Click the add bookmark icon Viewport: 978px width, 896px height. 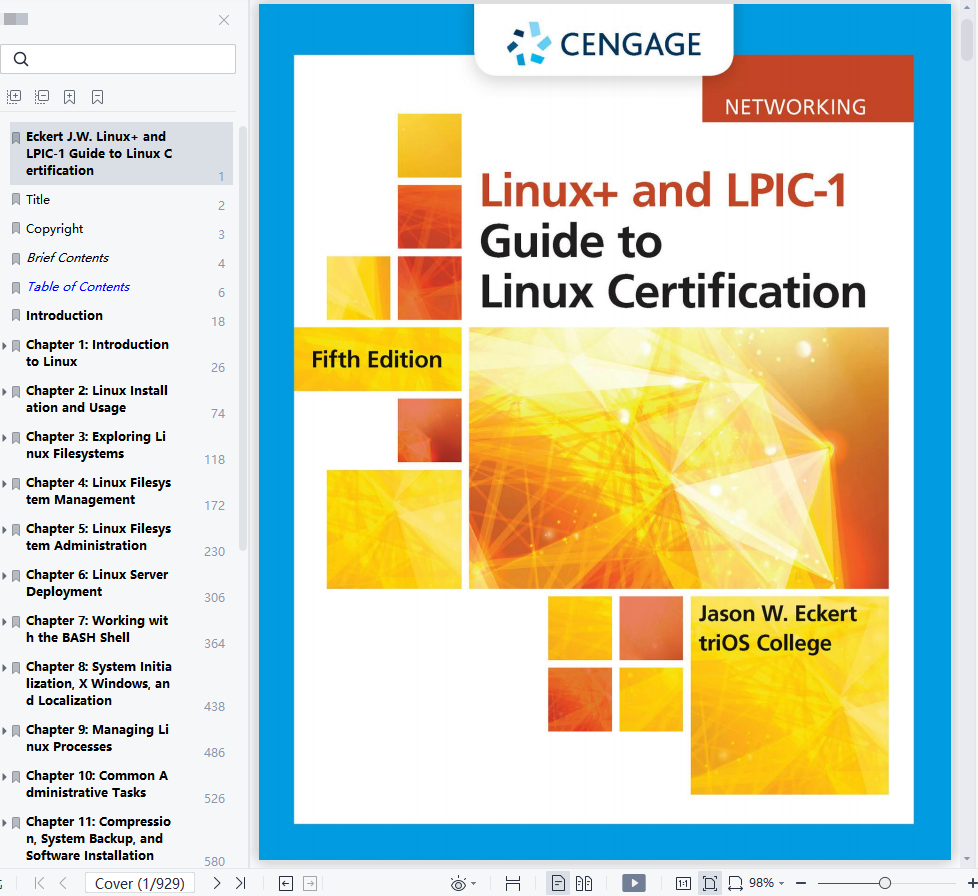coord(69,97)
